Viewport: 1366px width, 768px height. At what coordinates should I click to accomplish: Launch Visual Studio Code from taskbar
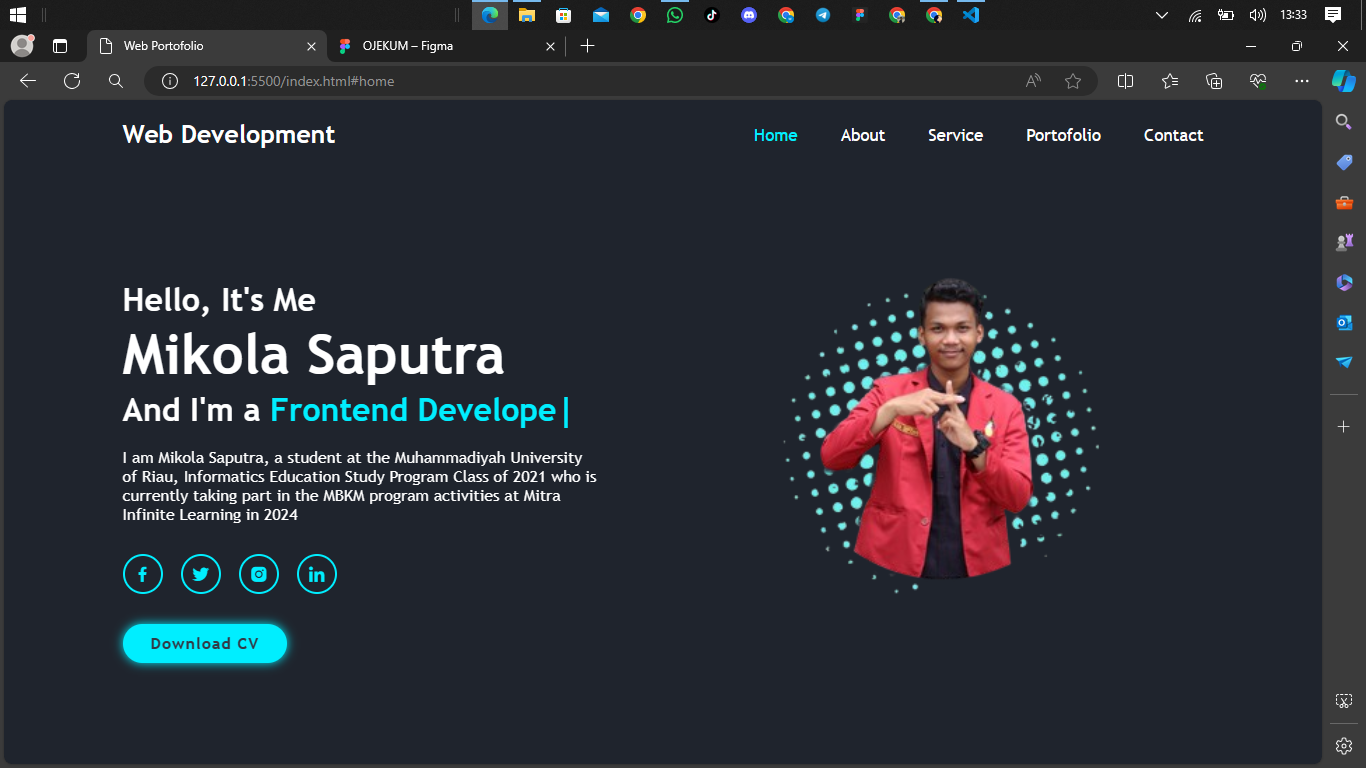click(970, 15)
